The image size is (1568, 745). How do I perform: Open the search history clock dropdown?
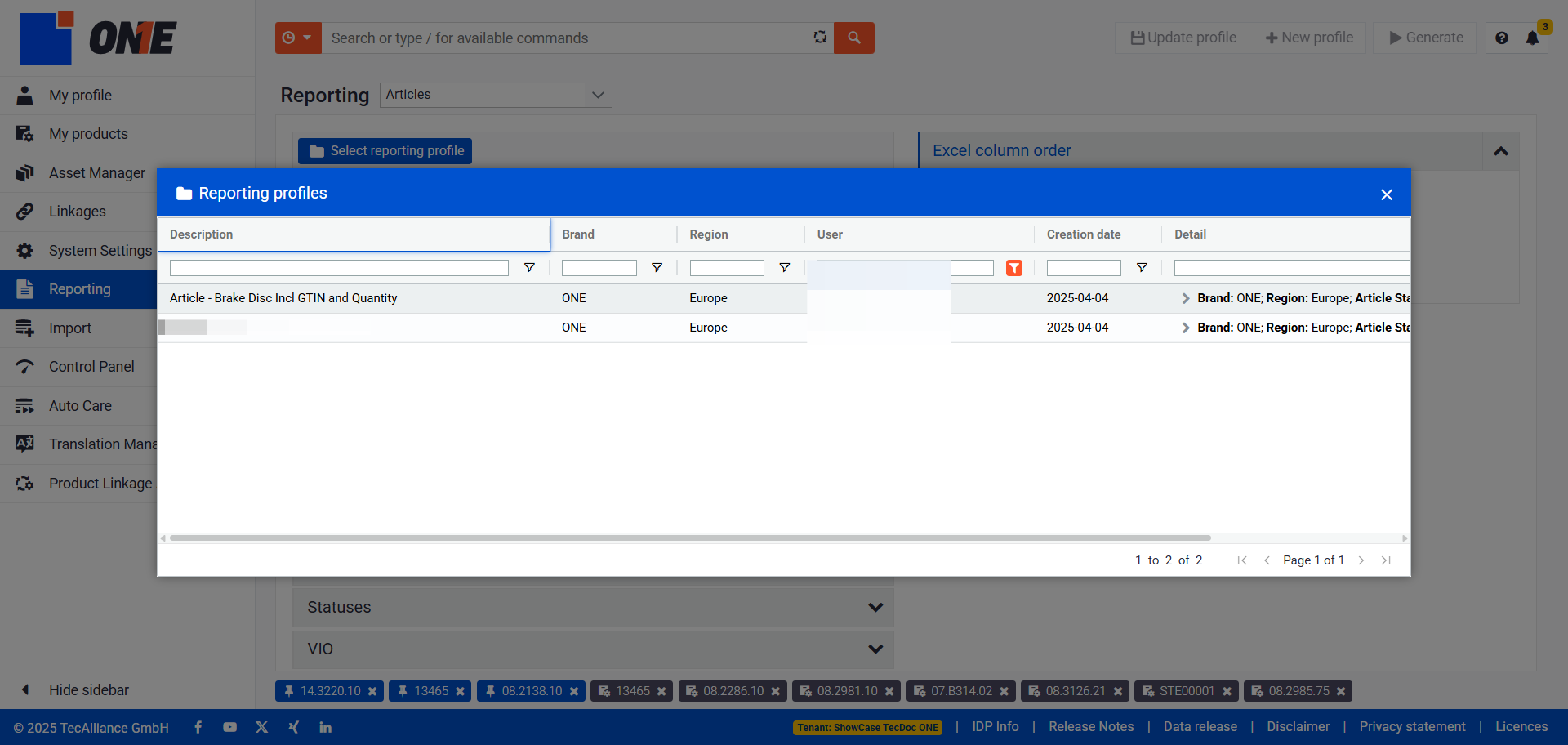tap(298, 38)
